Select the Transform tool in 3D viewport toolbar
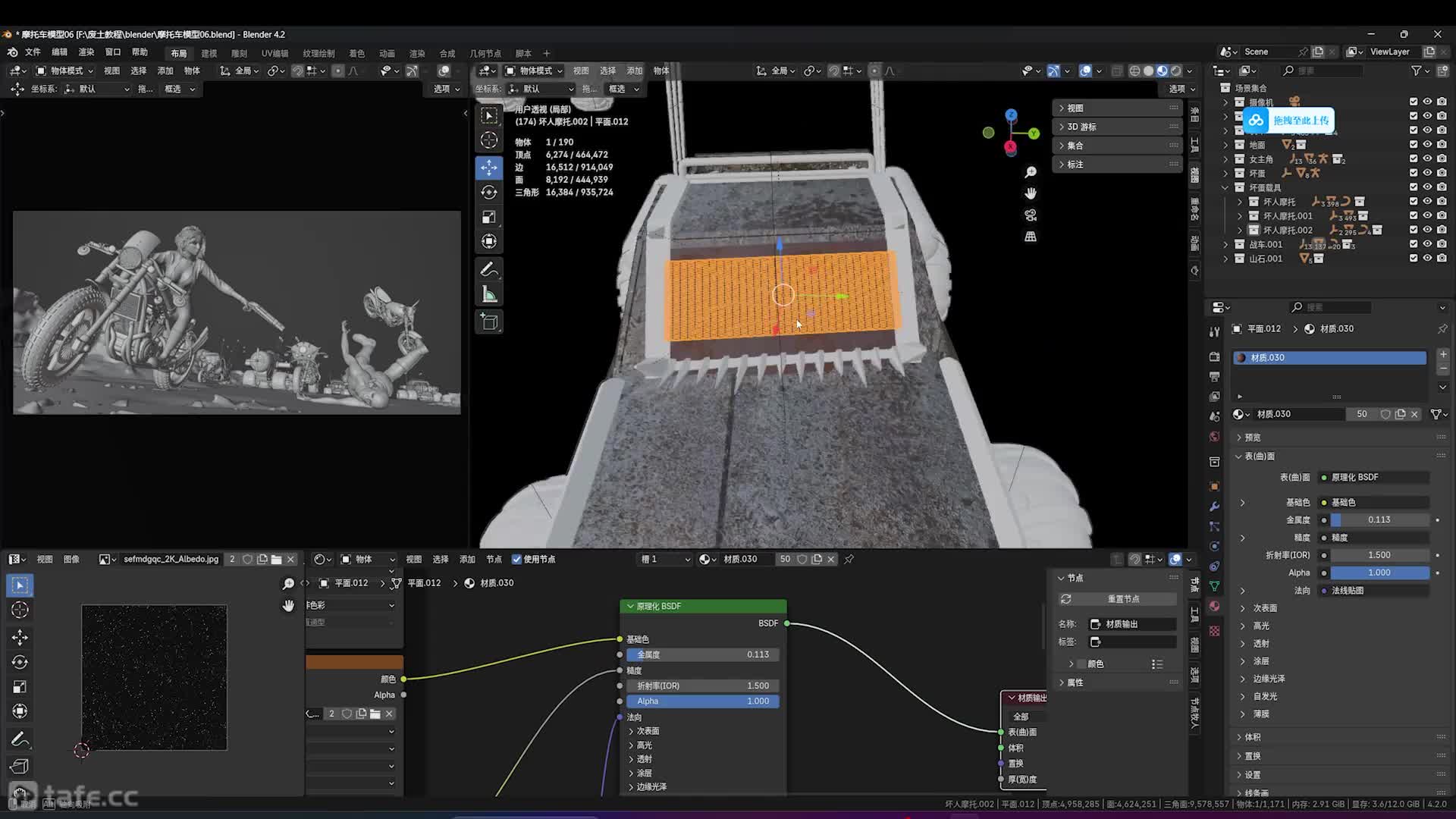1456x819 pixels. point(489,241)
